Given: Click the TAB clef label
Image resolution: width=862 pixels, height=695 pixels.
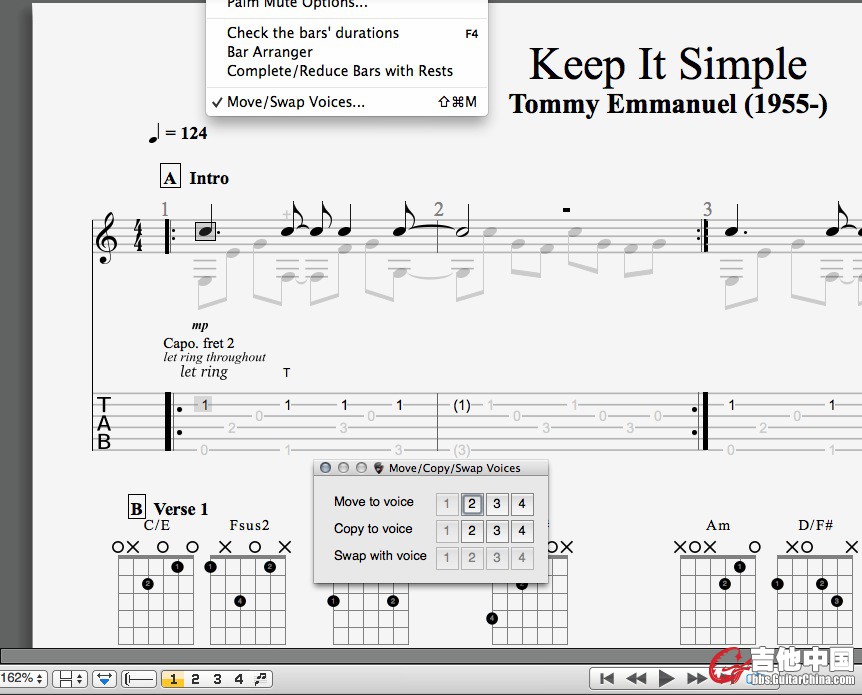Looking at the screenshot, I should click(x=103, y=423).
